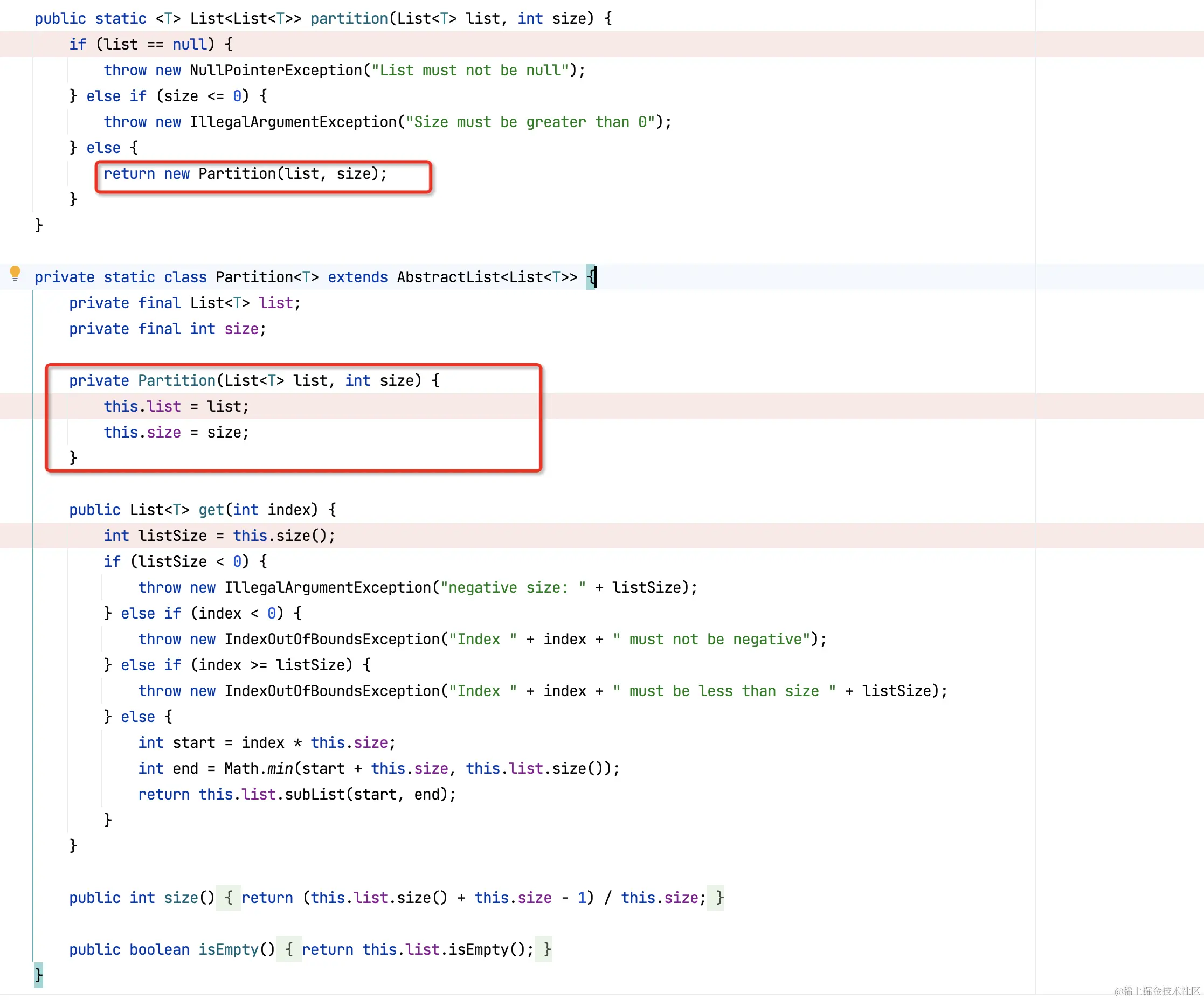The width and height of the screenshot is (1204, 1000).
Task: Click the subList method call
Action: (314, 794)
